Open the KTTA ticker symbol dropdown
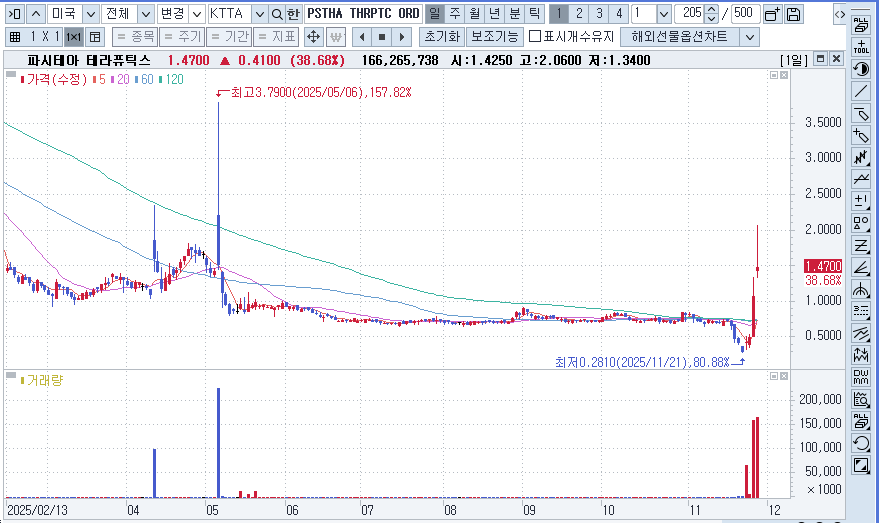This screenshot has width=879, height=523. (x=259, y=14)
